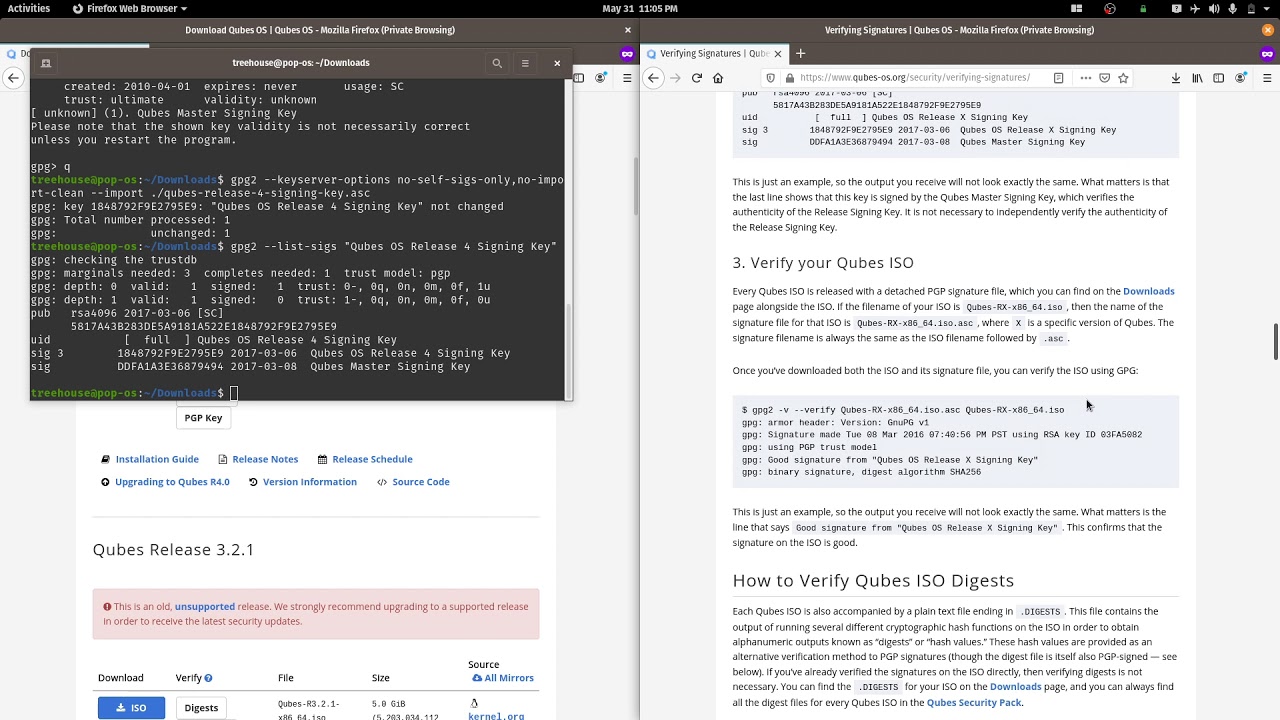Open page actions three-dot menu
Screen dimensions: 1280x720
click(x=1085, y=78)
